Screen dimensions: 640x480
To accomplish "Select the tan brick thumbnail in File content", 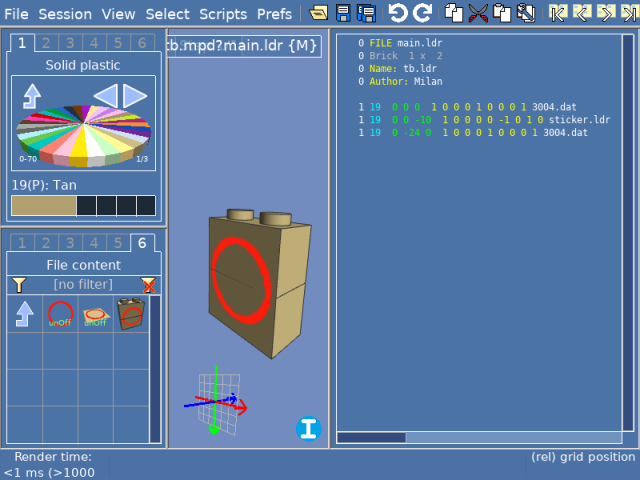I will point(130,315).
